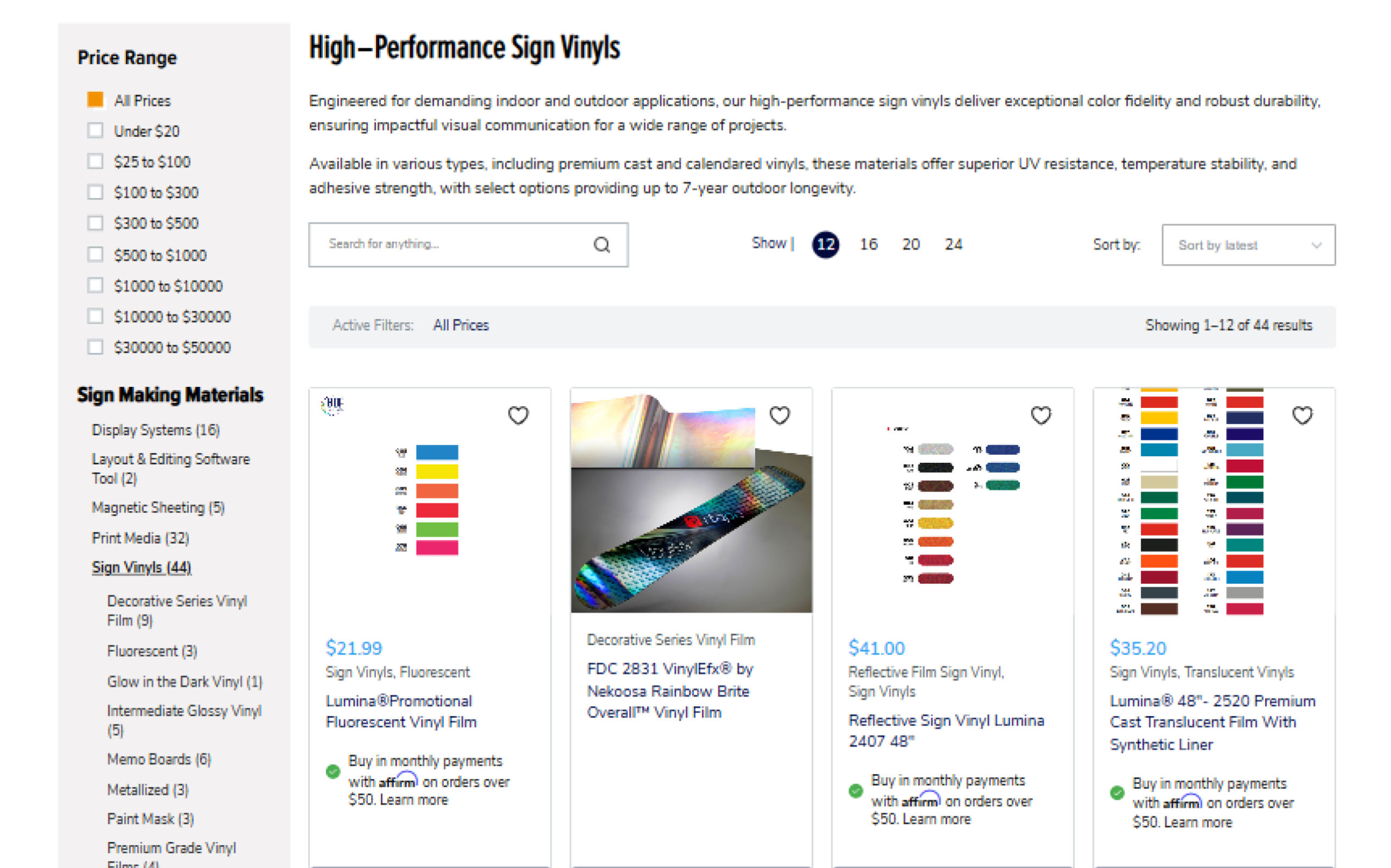The height and width of the screenshot is (868, 1391).
Task: Favorite the Lumina Promotional Fluorescent Vinyl Film
Action: 518,415
